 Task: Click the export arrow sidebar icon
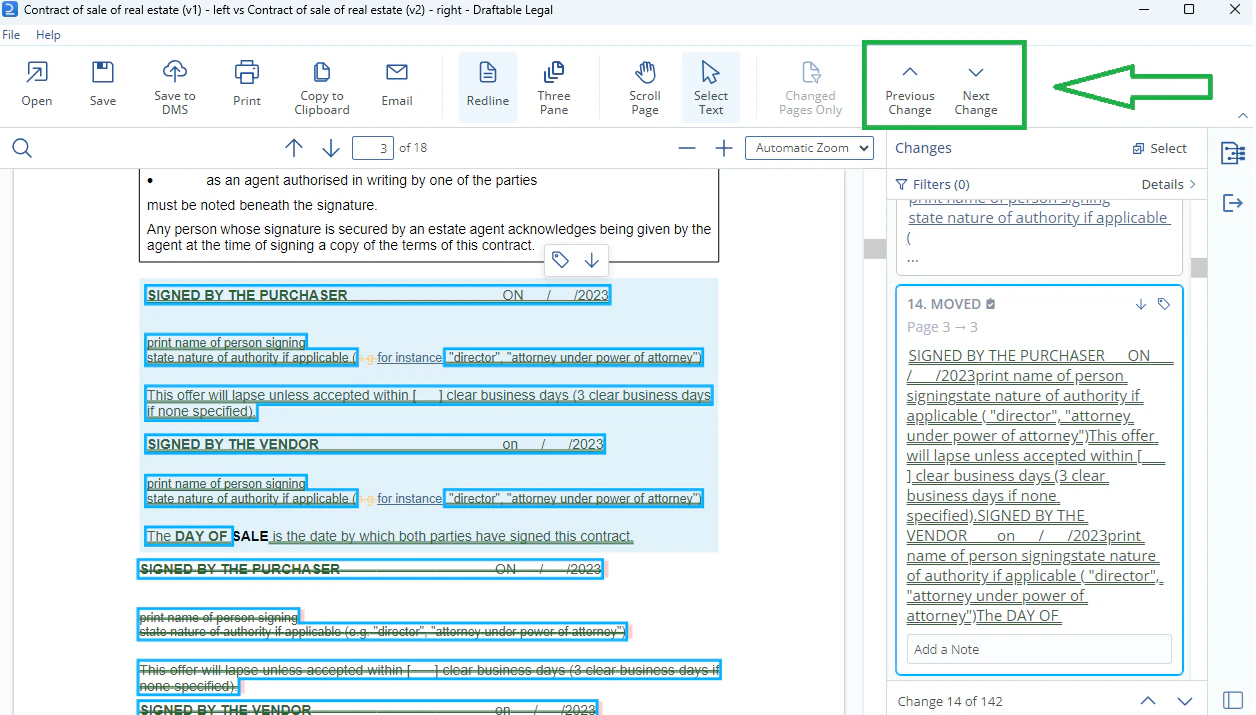click(1232, 203)
